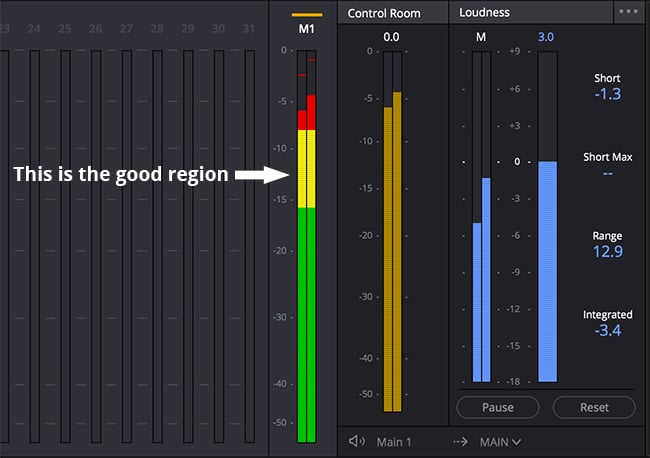Expand the MAIN output dropdown

pyautogui.click(x=501, y=441)
